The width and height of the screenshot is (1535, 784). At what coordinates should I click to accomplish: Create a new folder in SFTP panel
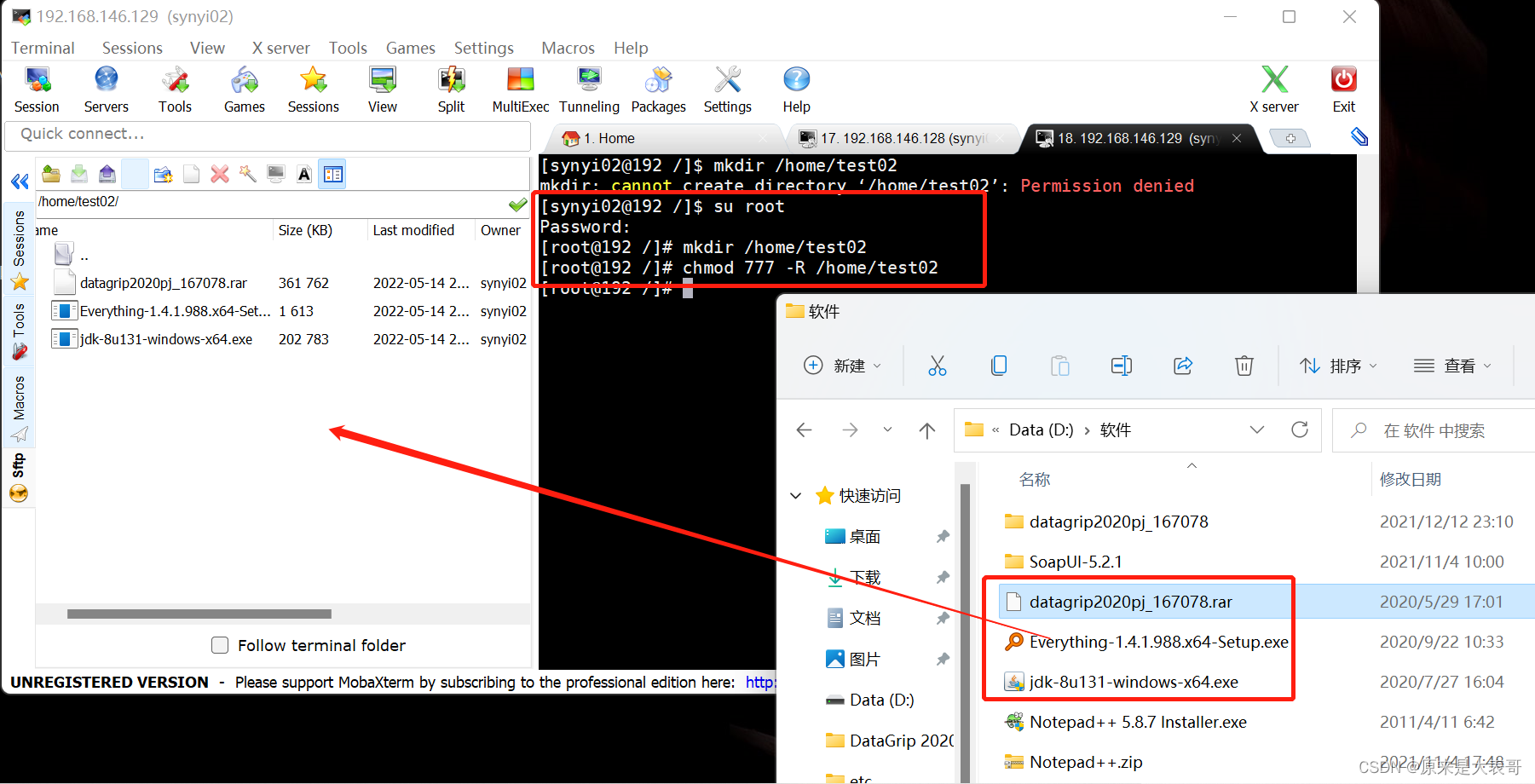[164, 174]
